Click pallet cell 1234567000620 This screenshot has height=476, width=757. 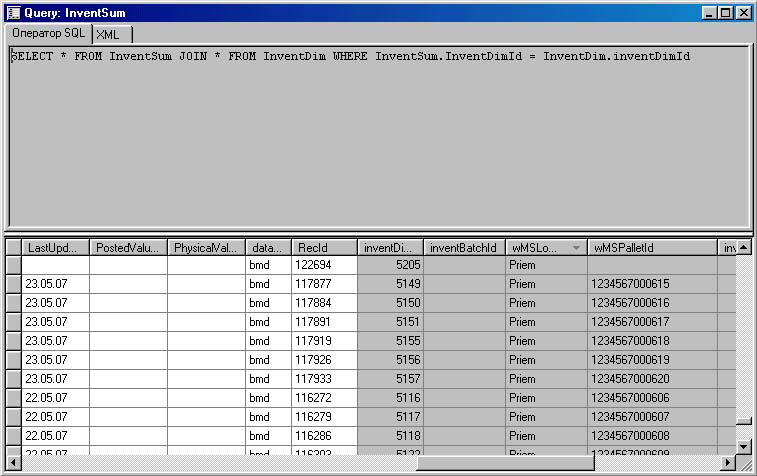[x=652, y=378]
